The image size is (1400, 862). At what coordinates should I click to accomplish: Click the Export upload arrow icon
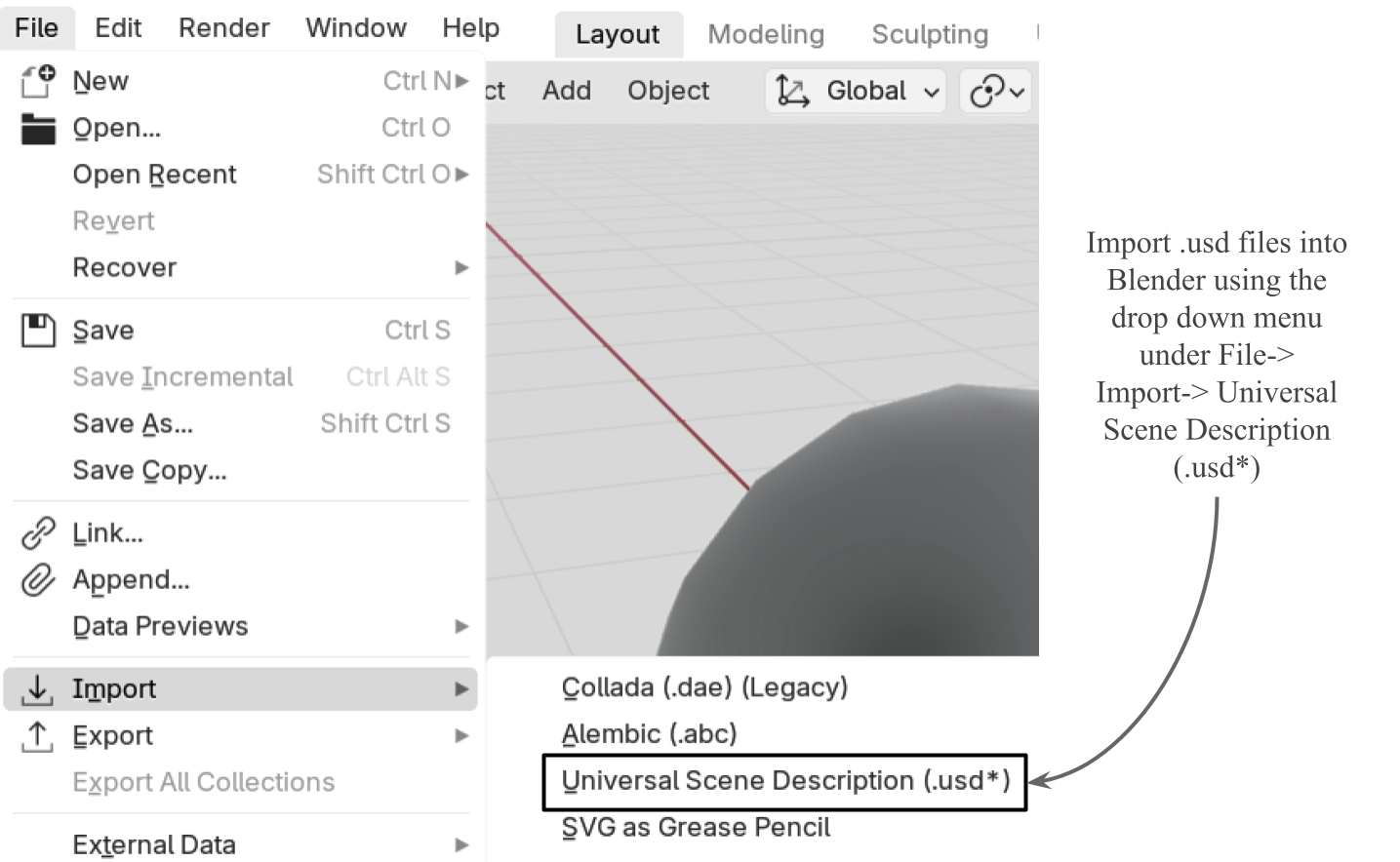37,735
